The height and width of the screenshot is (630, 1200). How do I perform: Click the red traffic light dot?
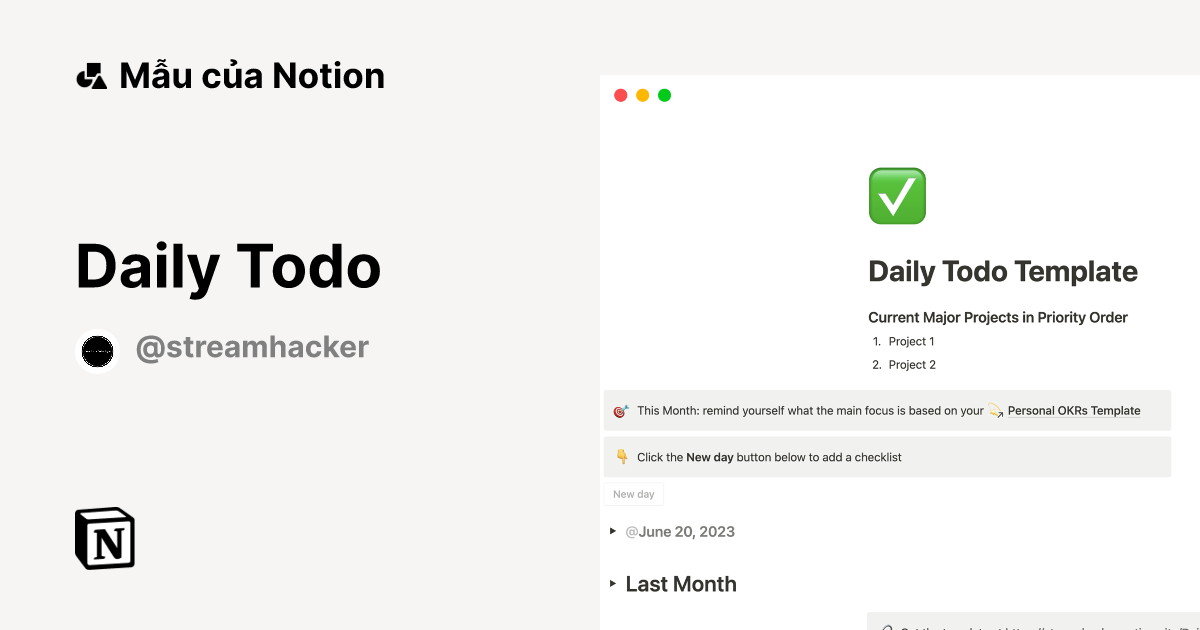(x=620, y=95)
